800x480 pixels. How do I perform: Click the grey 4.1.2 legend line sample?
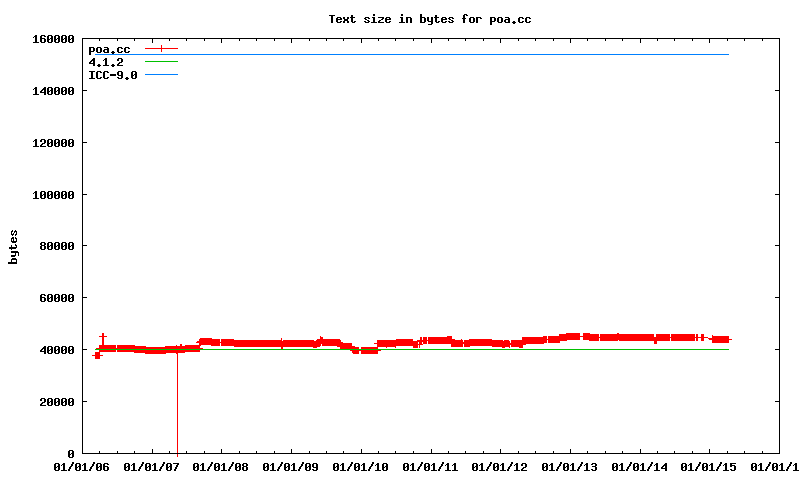[x=161, y=62]
